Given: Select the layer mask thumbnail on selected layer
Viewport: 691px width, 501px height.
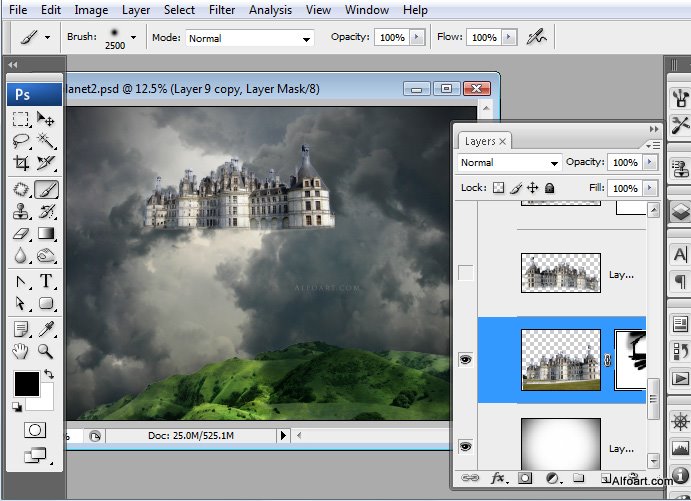Looking at the screenshot, I should click(x=630, y=360).
